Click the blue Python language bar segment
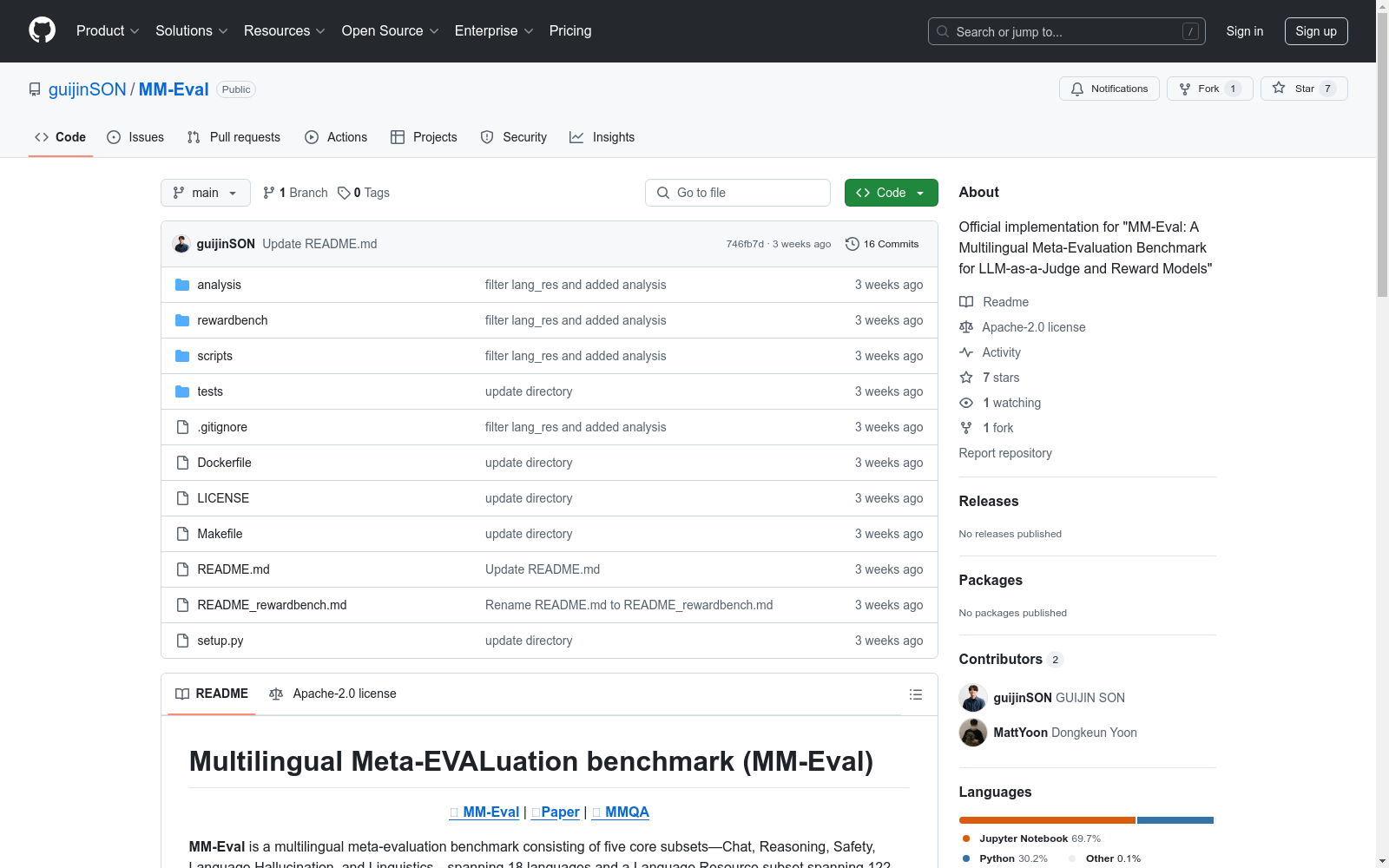Image resolution: width=1389 pixels, height=868 pixels. point(1175,820)
